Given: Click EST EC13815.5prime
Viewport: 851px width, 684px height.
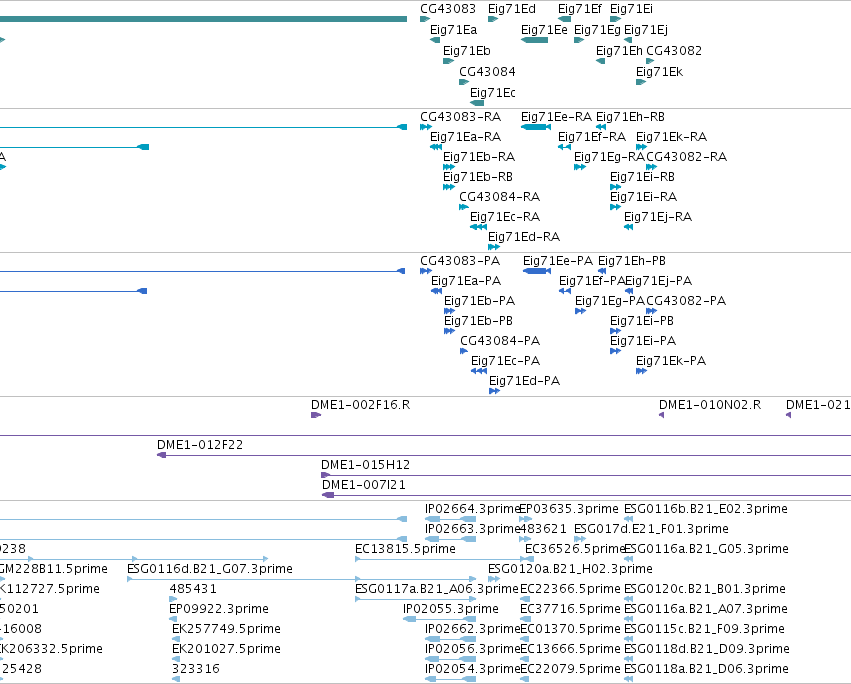Looking at the screenshot, I should tap(405, 549).
